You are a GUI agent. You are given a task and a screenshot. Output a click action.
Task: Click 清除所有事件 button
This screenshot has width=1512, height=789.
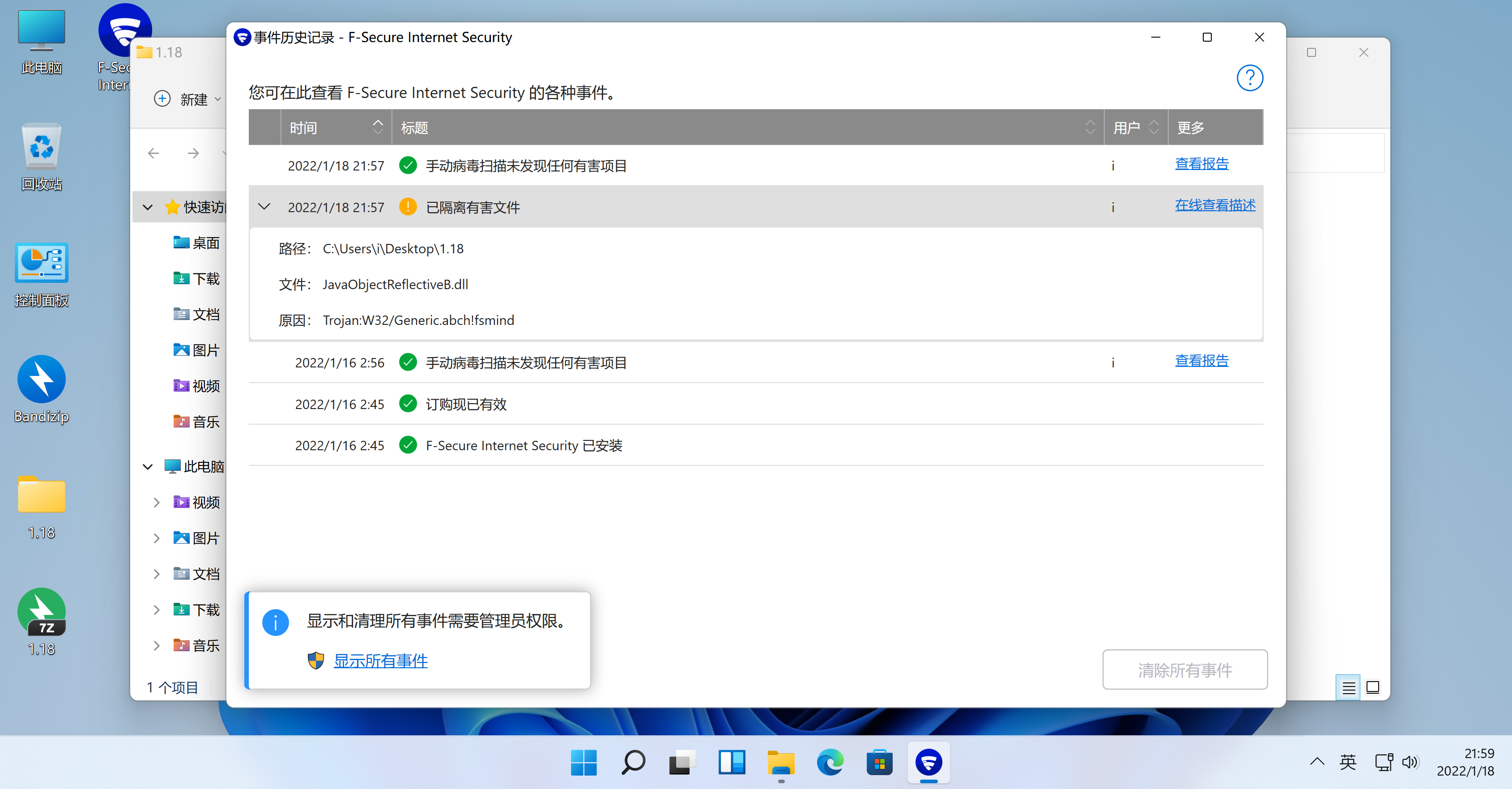click(1184, 670)
